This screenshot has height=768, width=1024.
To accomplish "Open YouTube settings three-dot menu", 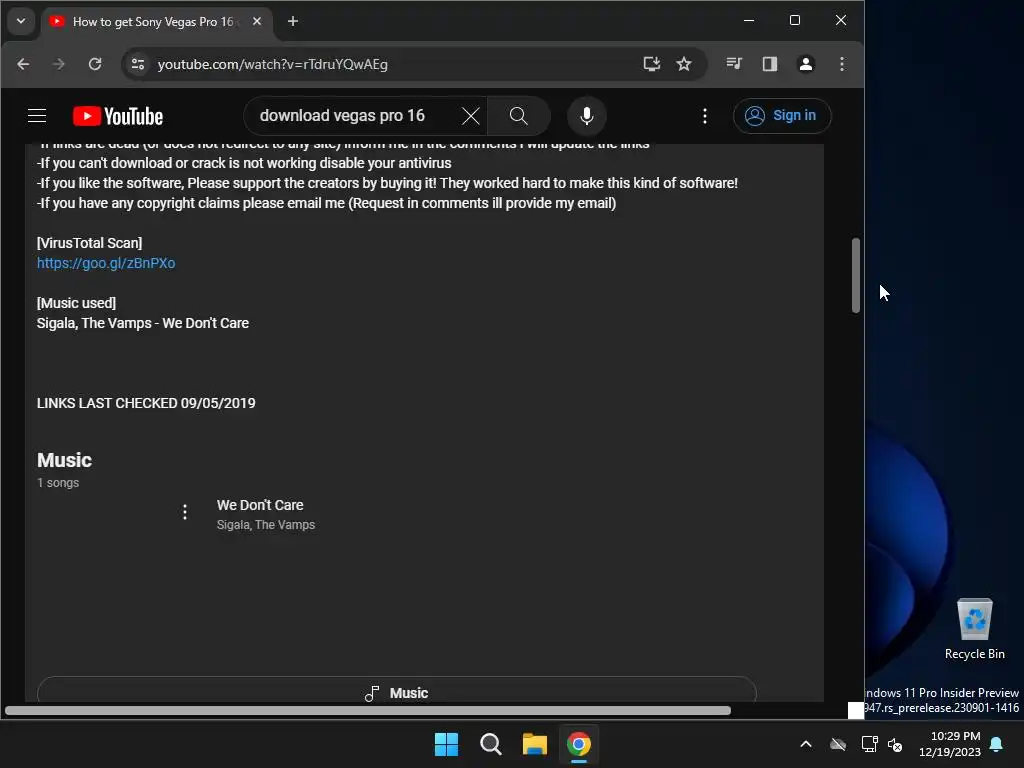I will tap(705, 116).
